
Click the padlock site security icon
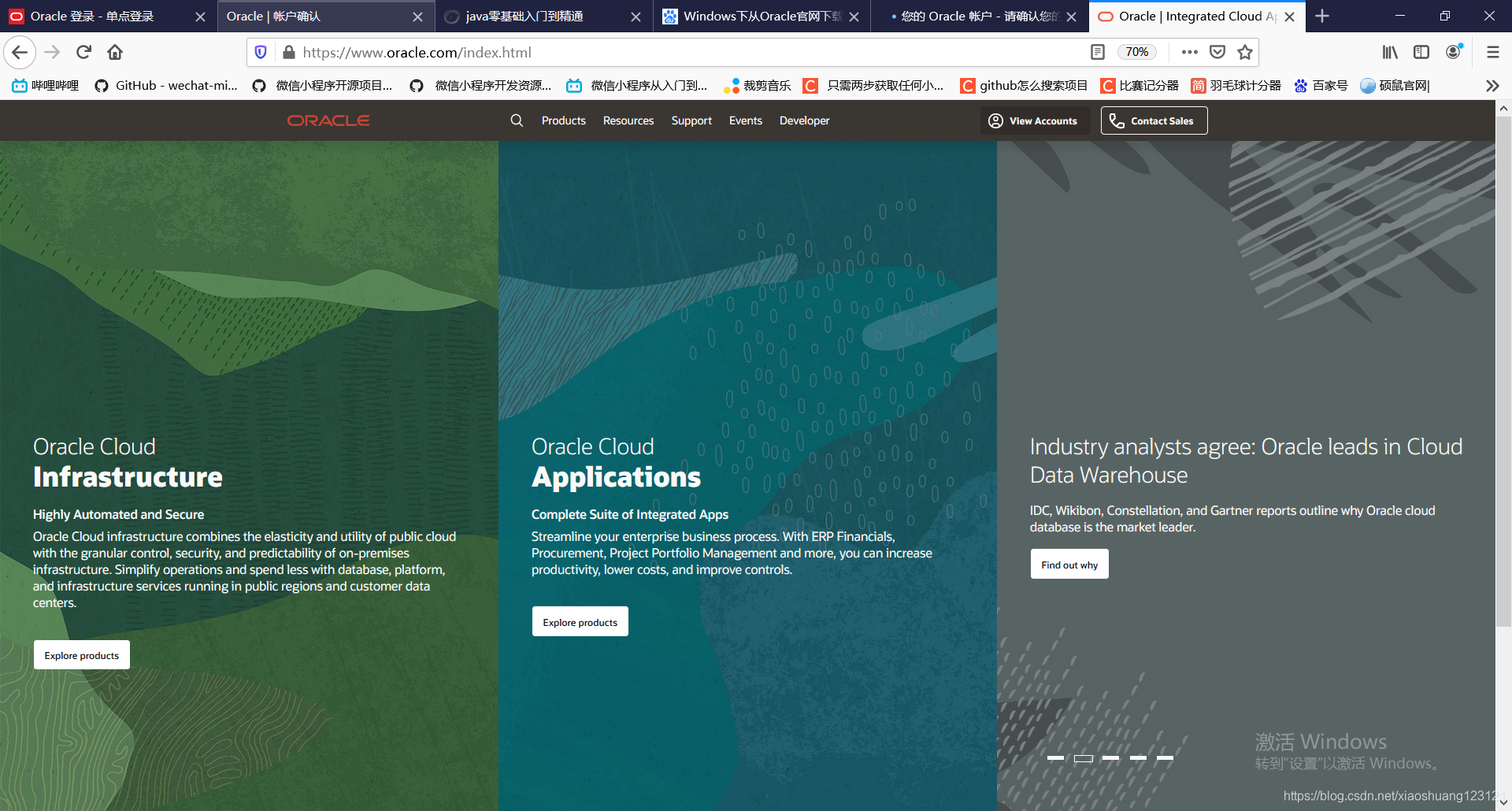pos(288,53)
